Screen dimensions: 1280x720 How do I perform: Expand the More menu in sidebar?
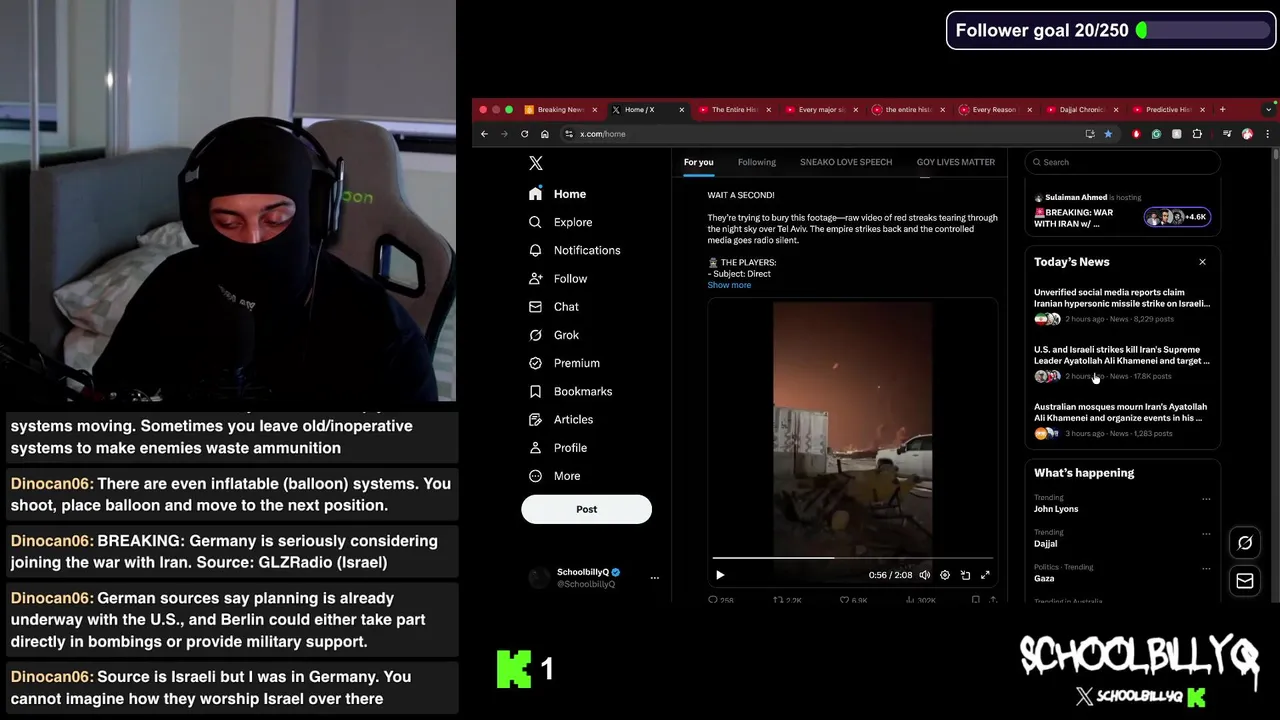point(554,476)
